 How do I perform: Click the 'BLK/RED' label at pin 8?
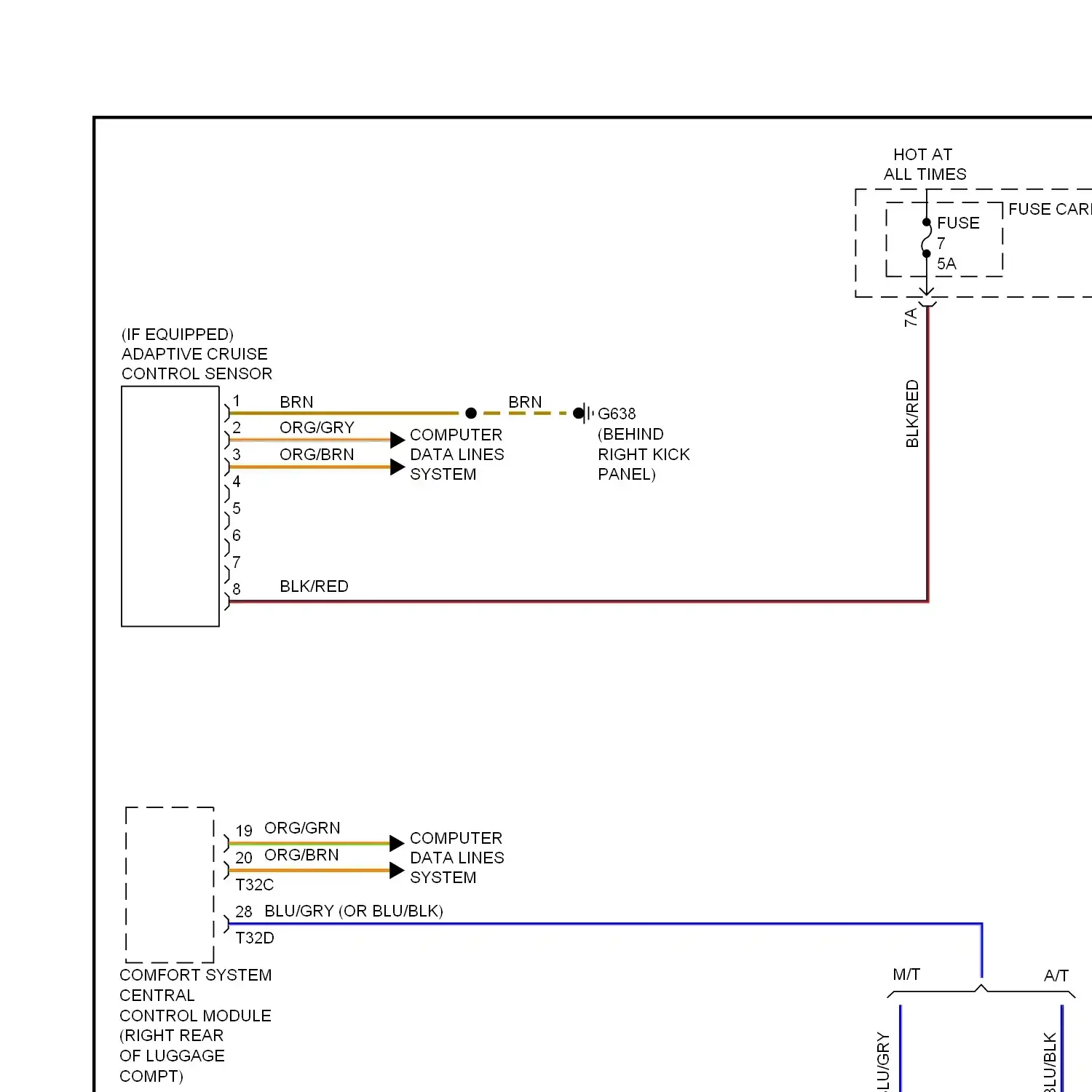(x=314, y=586)
